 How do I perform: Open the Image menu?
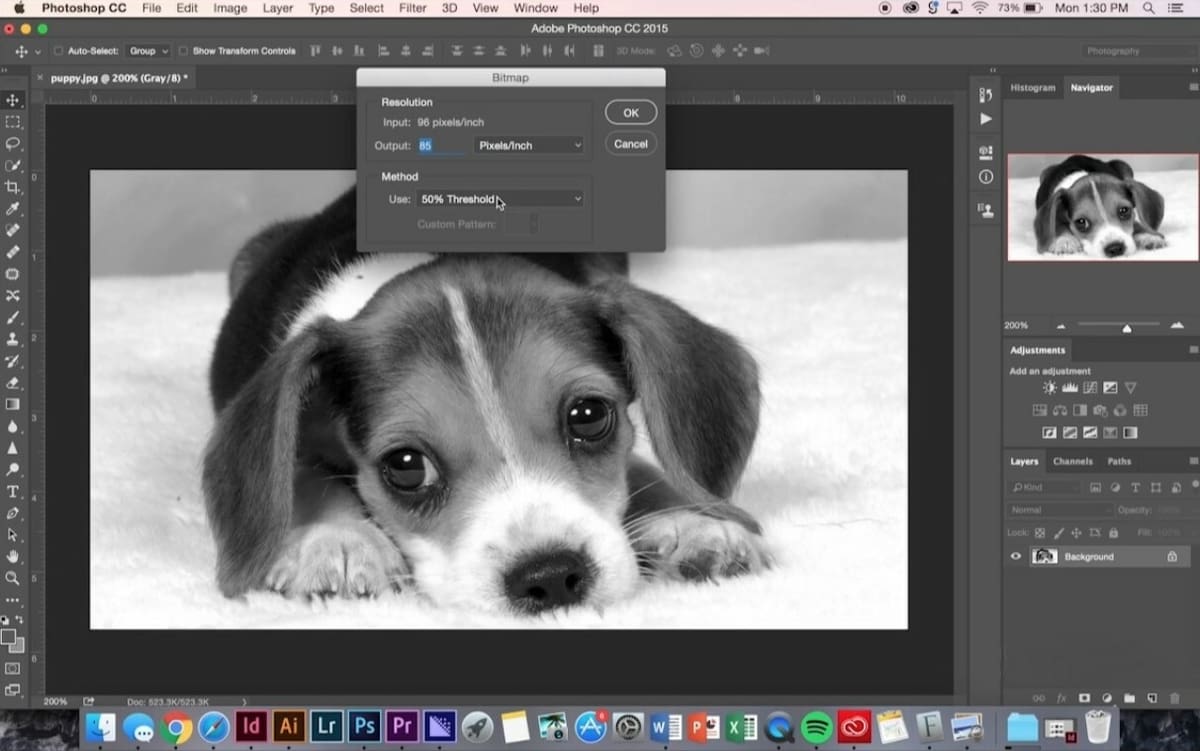point(230,8)
